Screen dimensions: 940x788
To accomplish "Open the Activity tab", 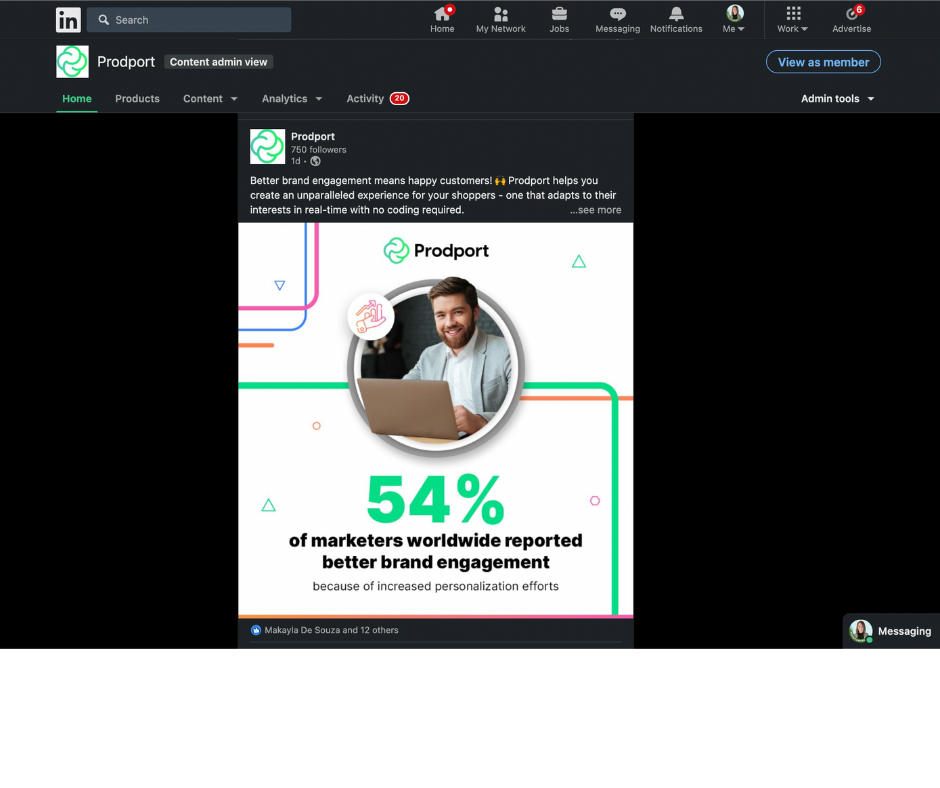I will coord(378,98).
